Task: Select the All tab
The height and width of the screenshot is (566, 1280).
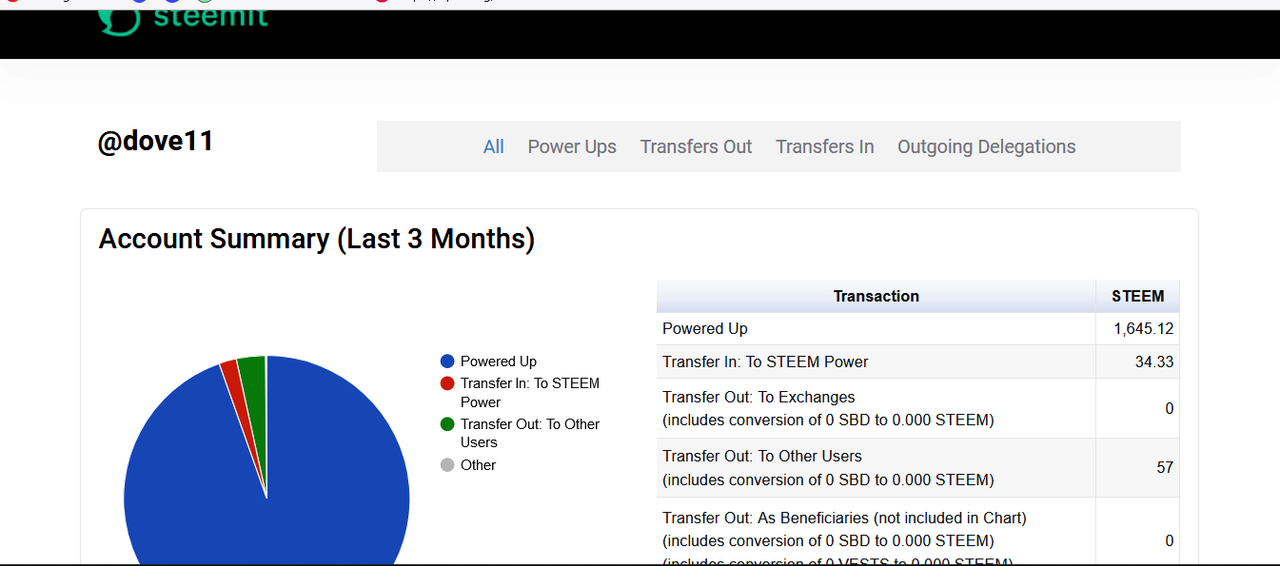Action: 493,147
